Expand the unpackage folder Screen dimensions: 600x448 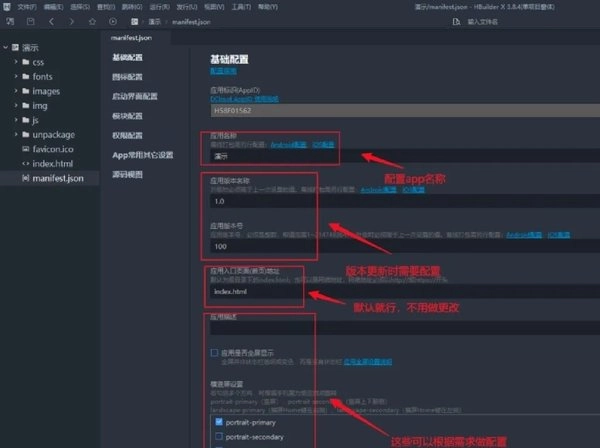[x=18, y=133]
